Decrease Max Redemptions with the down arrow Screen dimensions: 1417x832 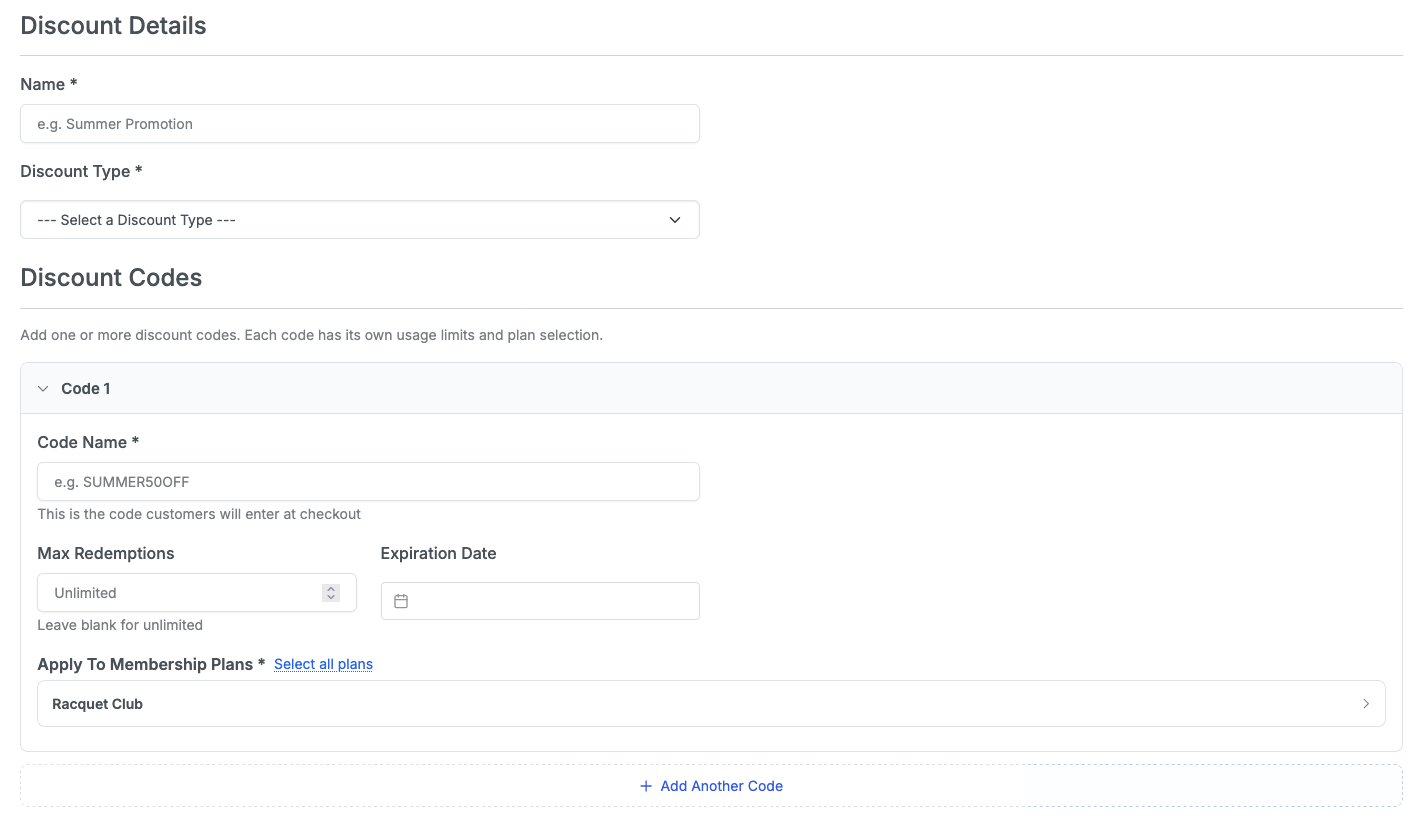tap(331, 598)
